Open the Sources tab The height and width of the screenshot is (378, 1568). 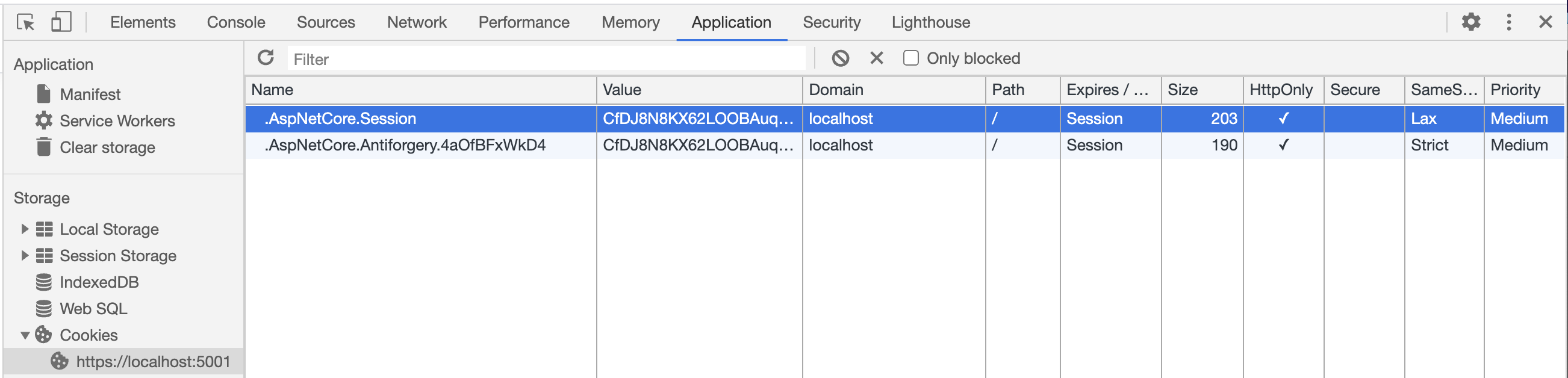(326, 22)
